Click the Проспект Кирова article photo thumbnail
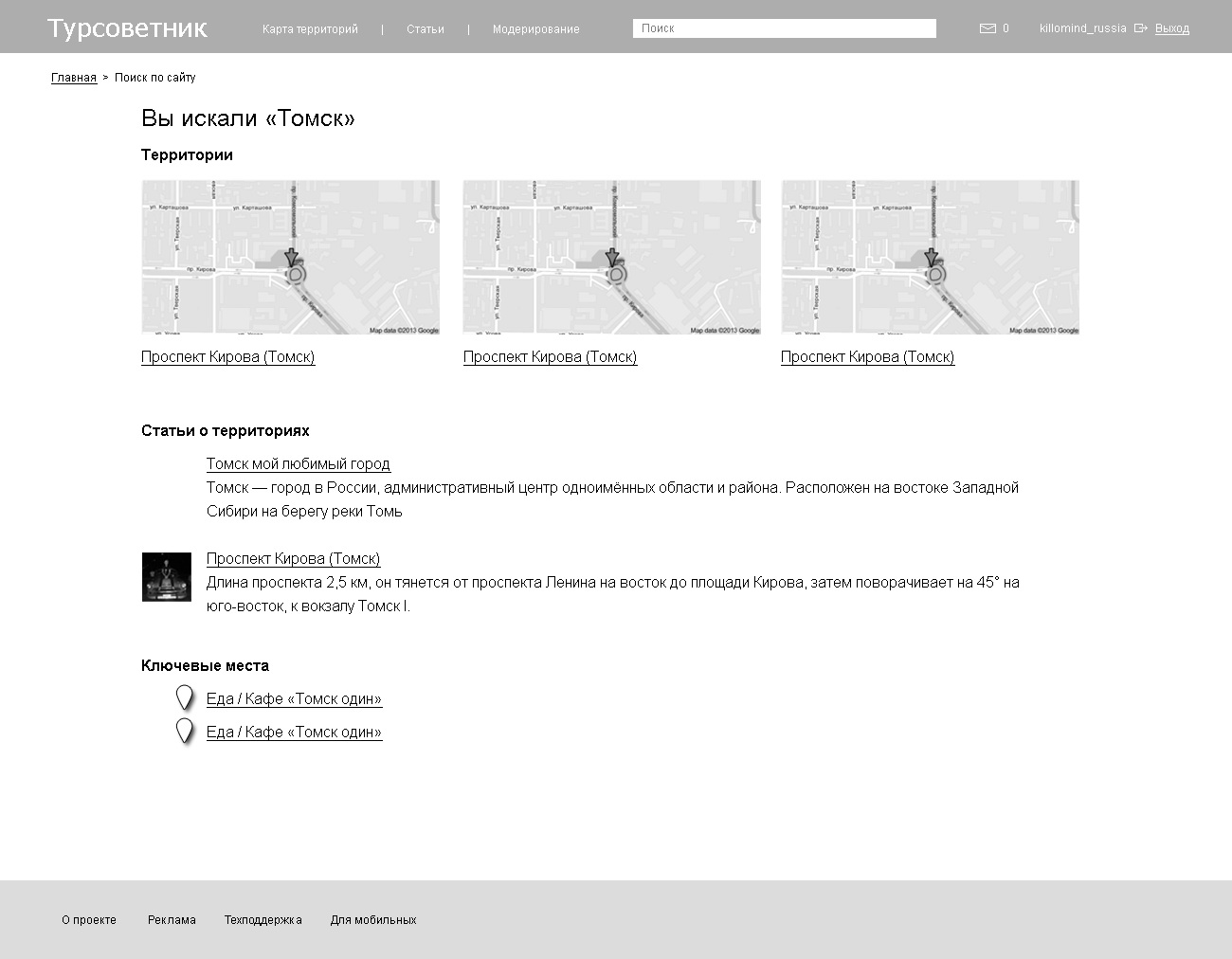The image size is (1232, 959). tap(167, 577)
